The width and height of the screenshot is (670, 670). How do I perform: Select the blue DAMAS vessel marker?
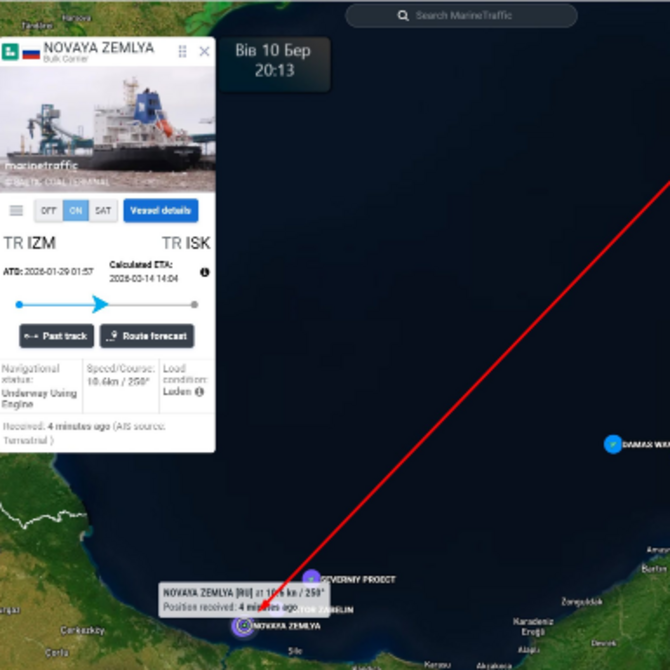[x=613, y=444]
